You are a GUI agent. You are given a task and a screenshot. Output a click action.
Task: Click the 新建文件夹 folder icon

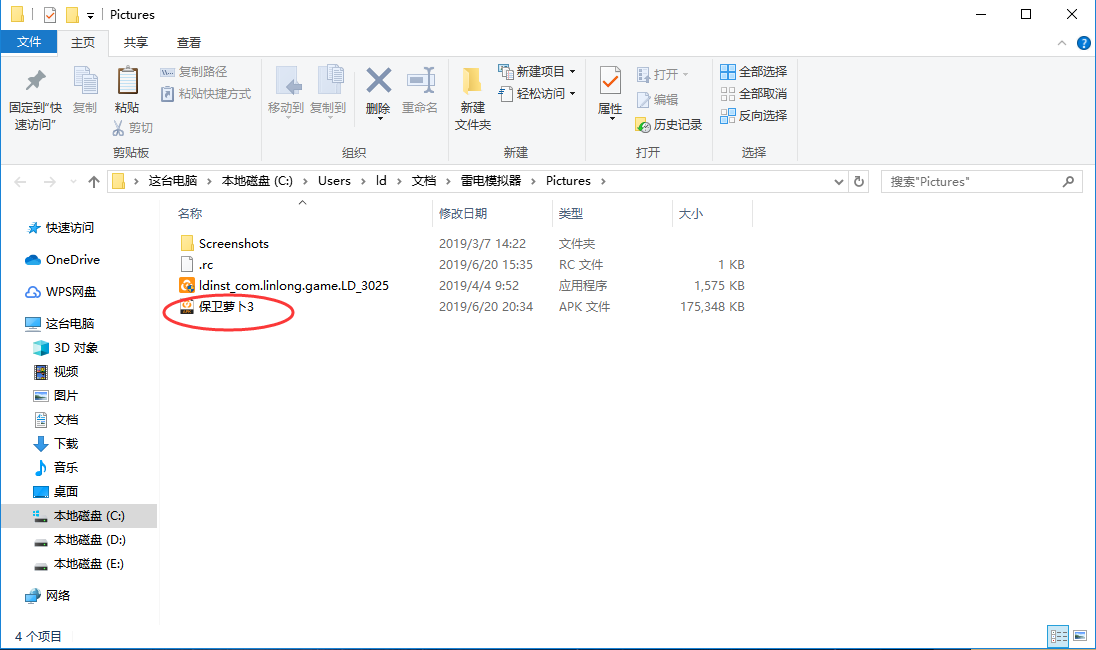472,81
